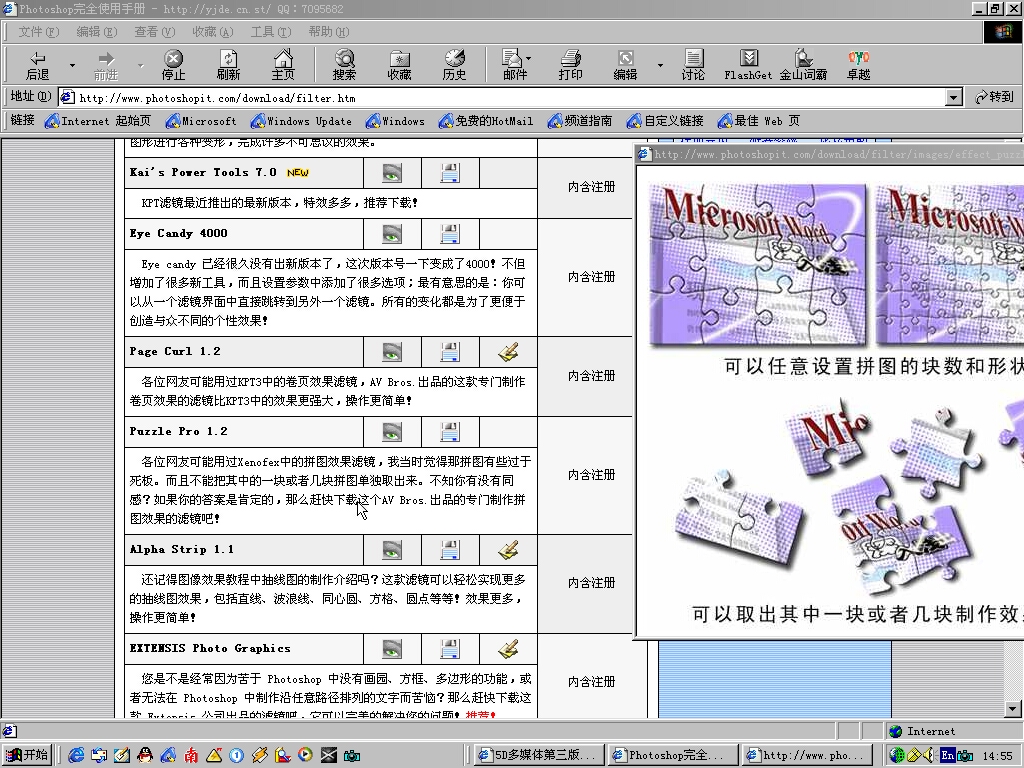Click the "Alpha Strip 1.1" title text
The height and width of the screenshot is (768, 1024).
click(x=182, y=549)
